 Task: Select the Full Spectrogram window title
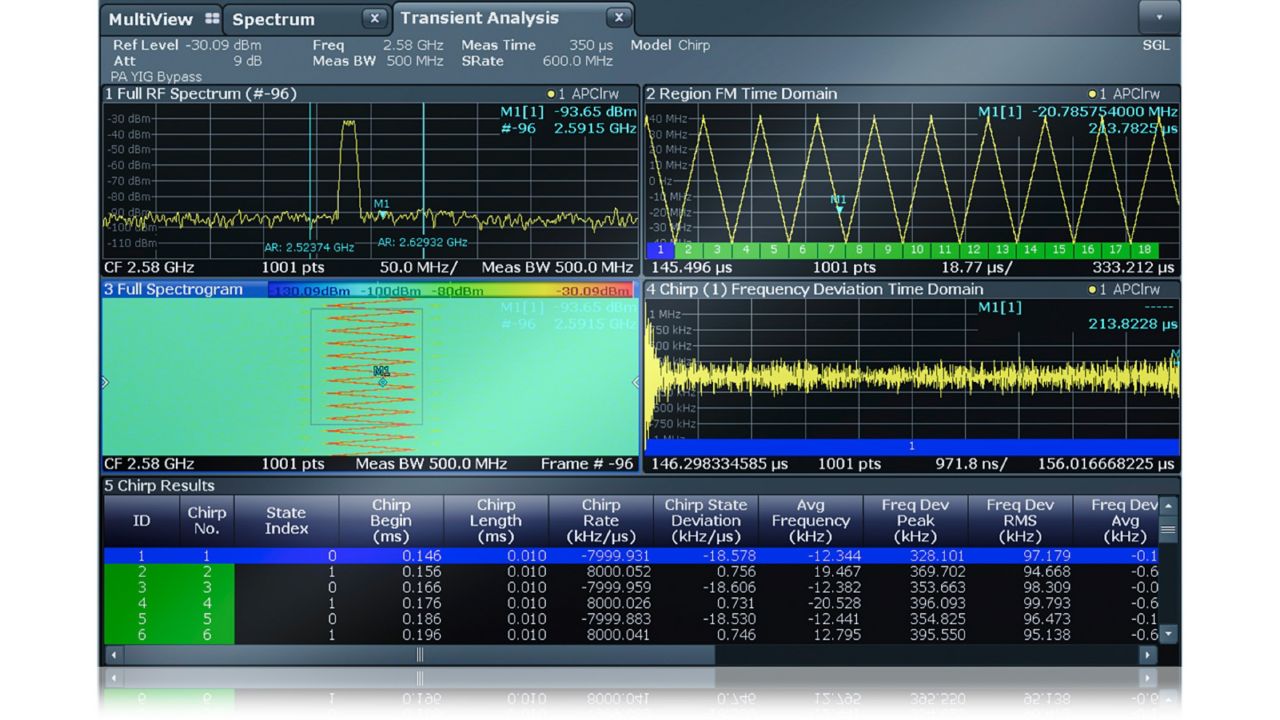click(173, 290)
